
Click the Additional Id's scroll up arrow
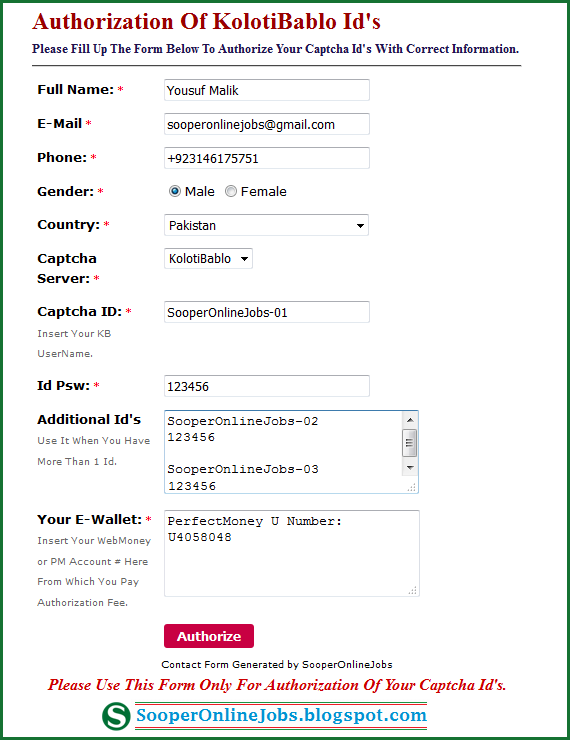410,420
